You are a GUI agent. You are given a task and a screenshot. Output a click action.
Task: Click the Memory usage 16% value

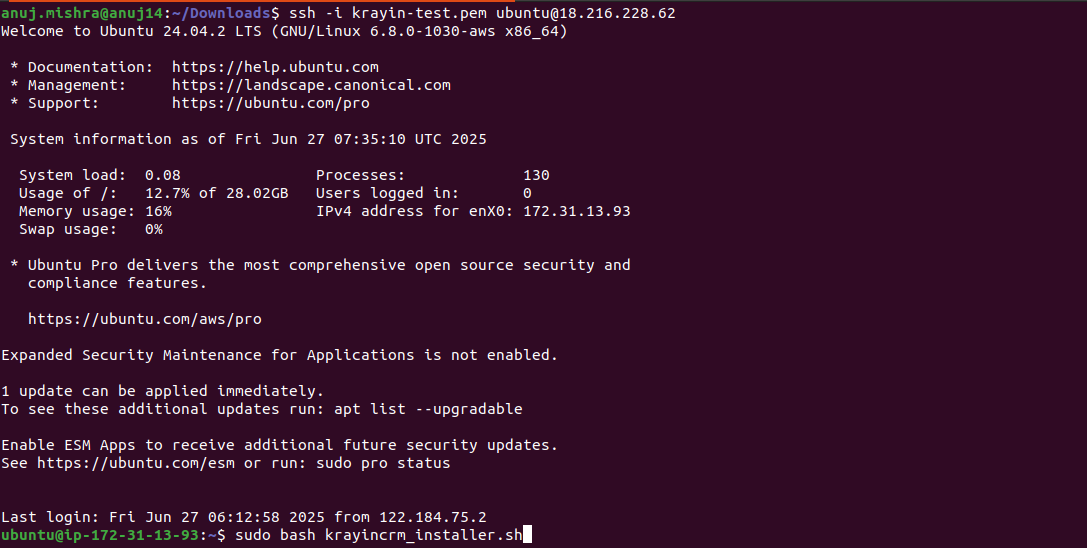pyautogui.click(x=158, y=212)
